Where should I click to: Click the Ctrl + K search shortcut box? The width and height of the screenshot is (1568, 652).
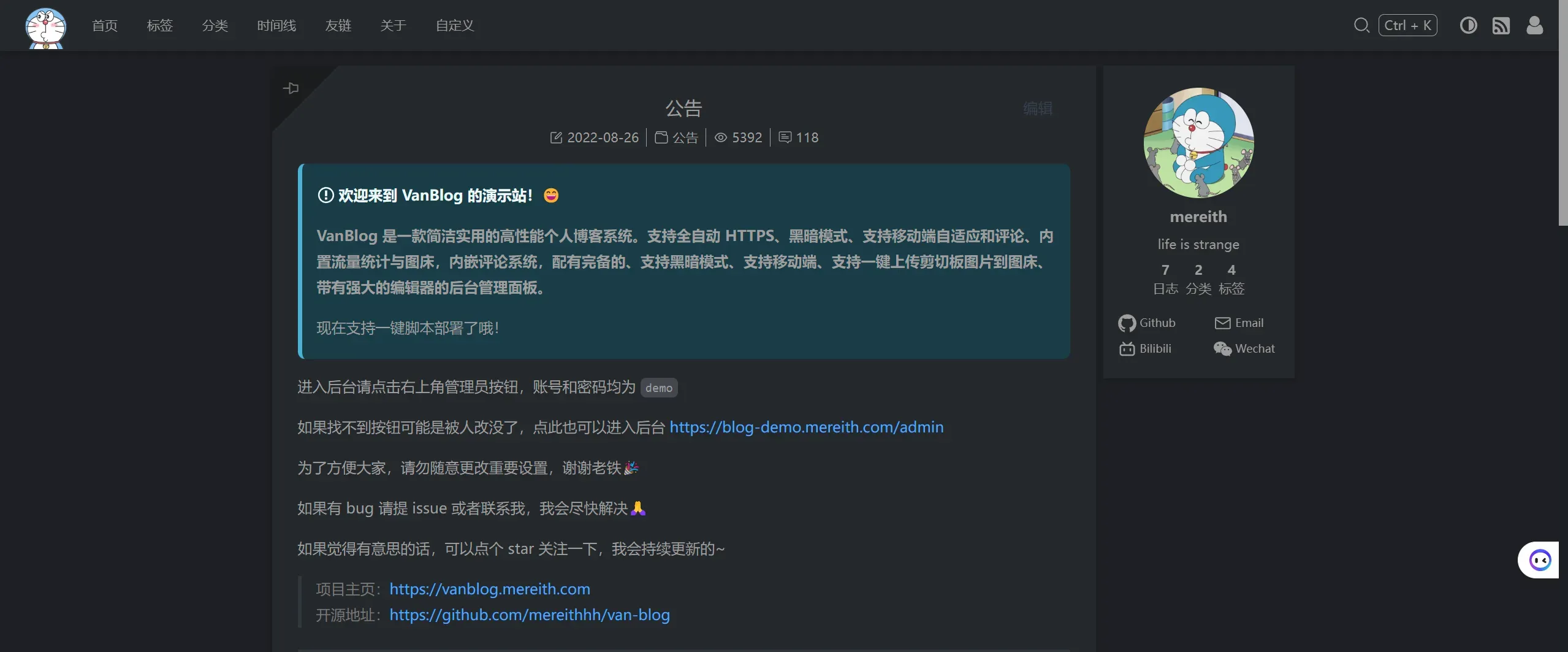tap(1407, 25)
